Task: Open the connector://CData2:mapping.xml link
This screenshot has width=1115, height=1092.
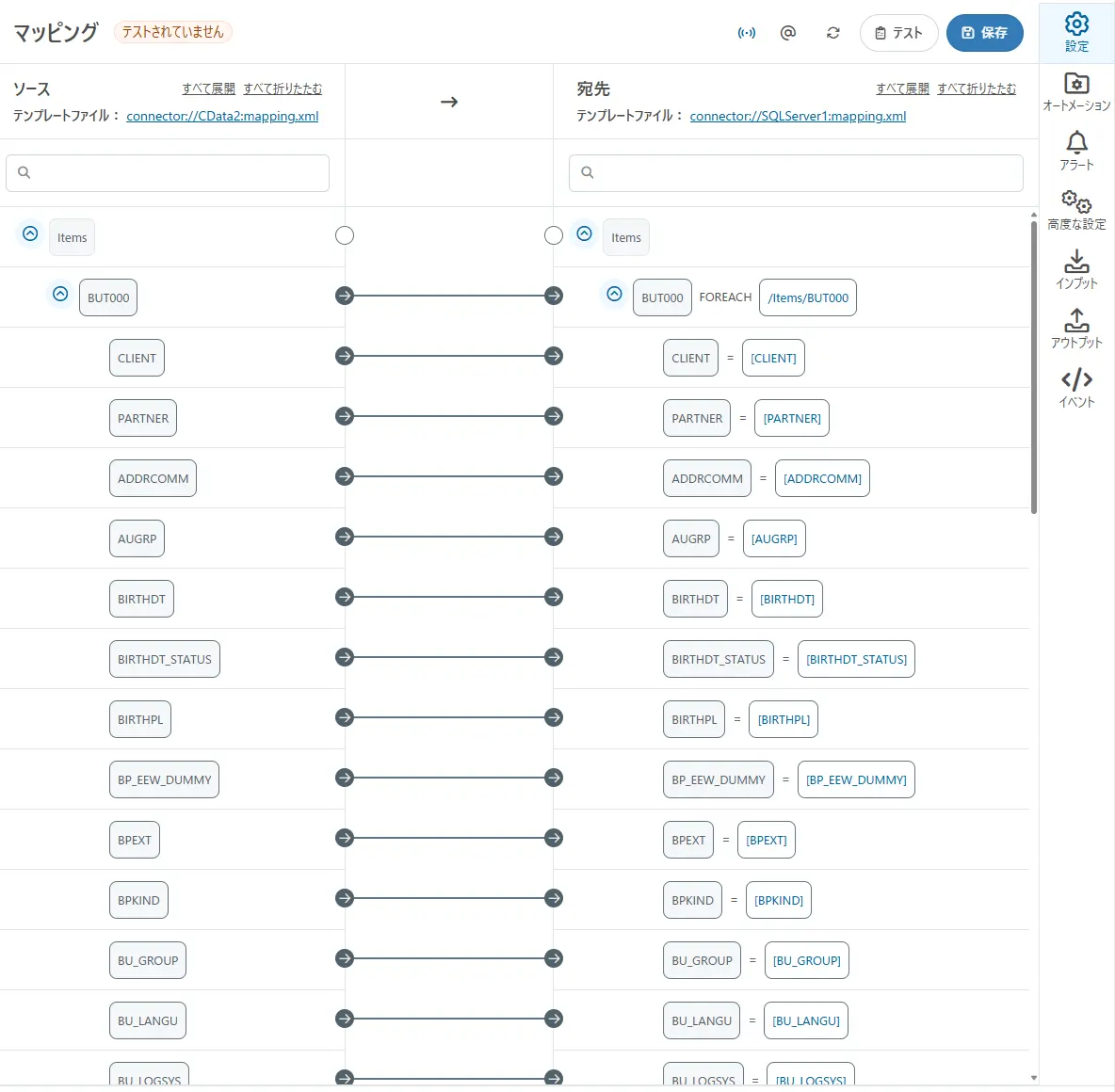Action: click(222, 117)
